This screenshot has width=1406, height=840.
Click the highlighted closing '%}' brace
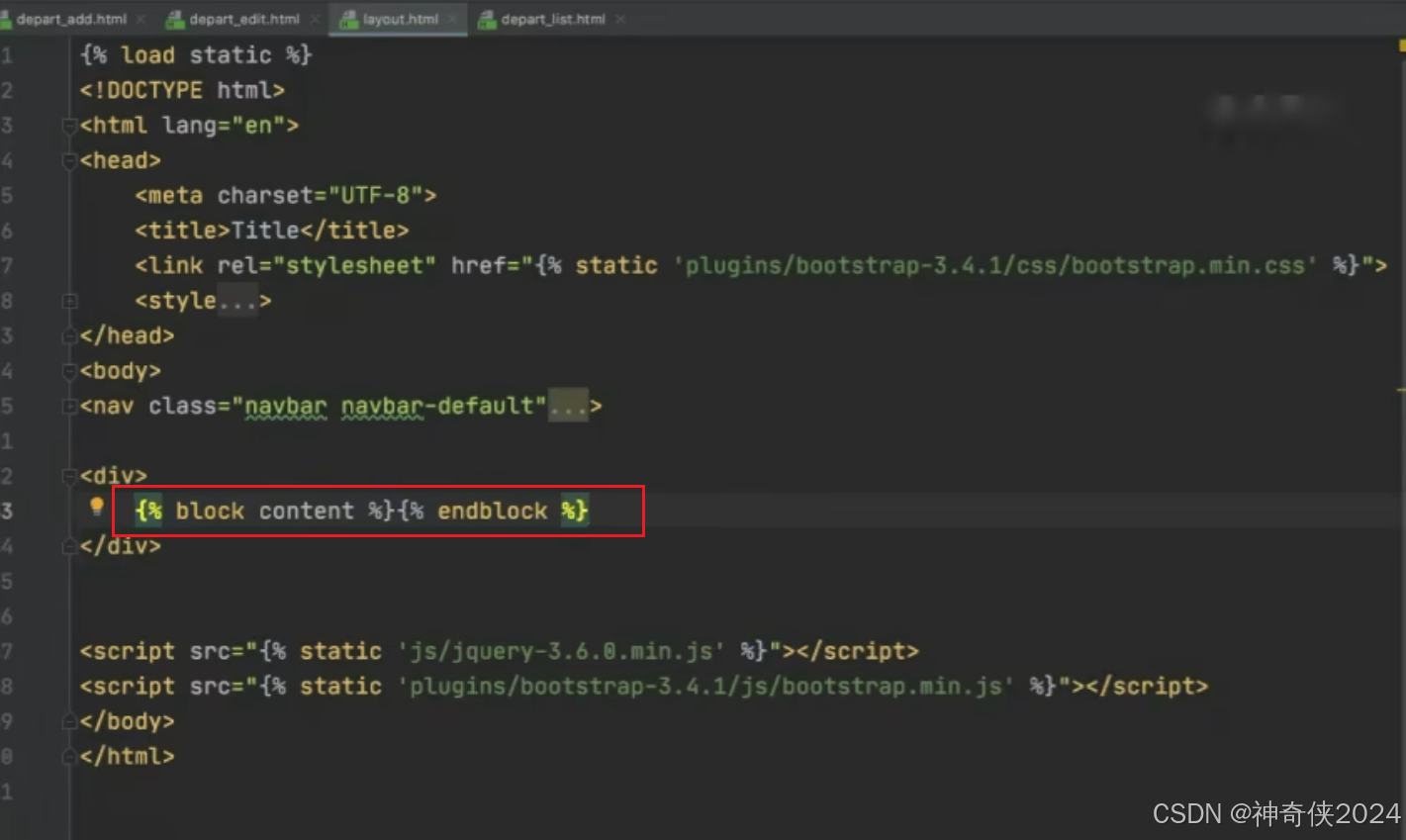575,511
